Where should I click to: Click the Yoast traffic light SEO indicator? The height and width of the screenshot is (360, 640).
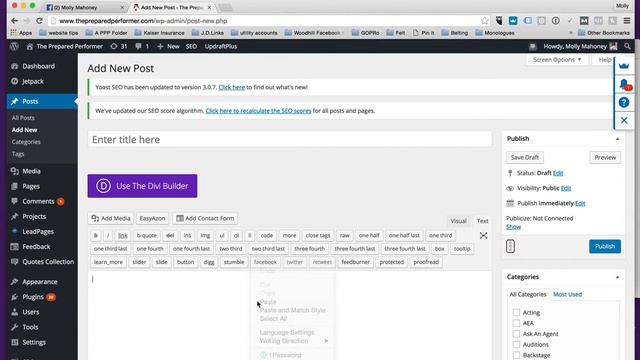(x=510, y=246)
